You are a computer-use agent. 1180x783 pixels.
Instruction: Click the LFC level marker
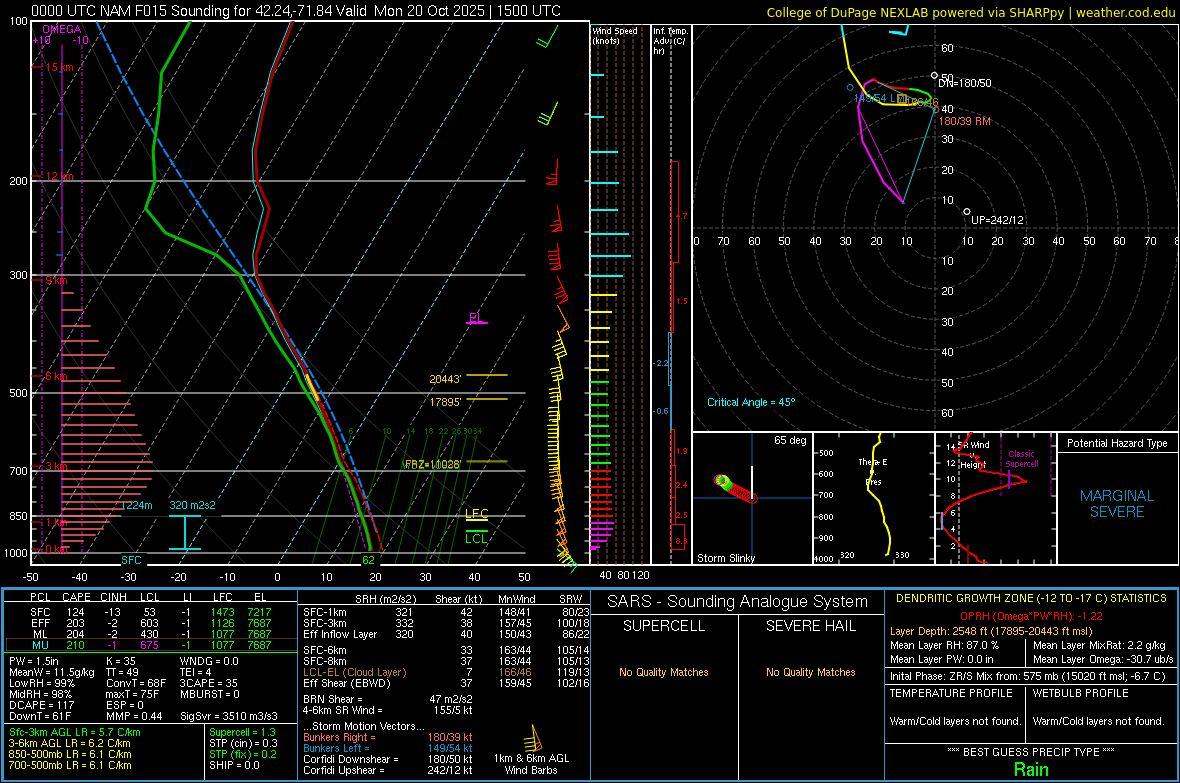(x=477, y=514)
